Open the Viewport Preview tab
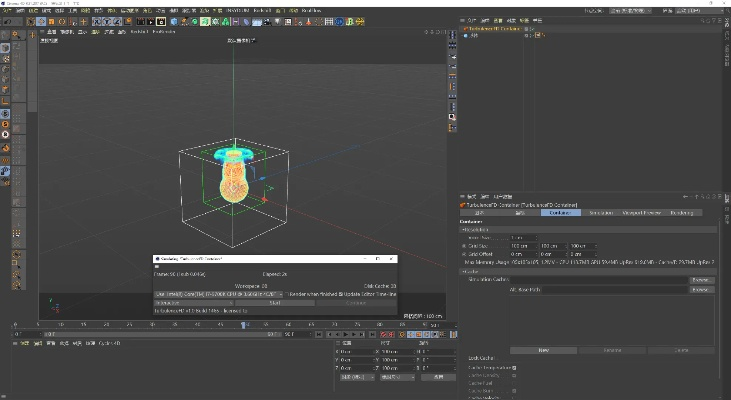 642,213
